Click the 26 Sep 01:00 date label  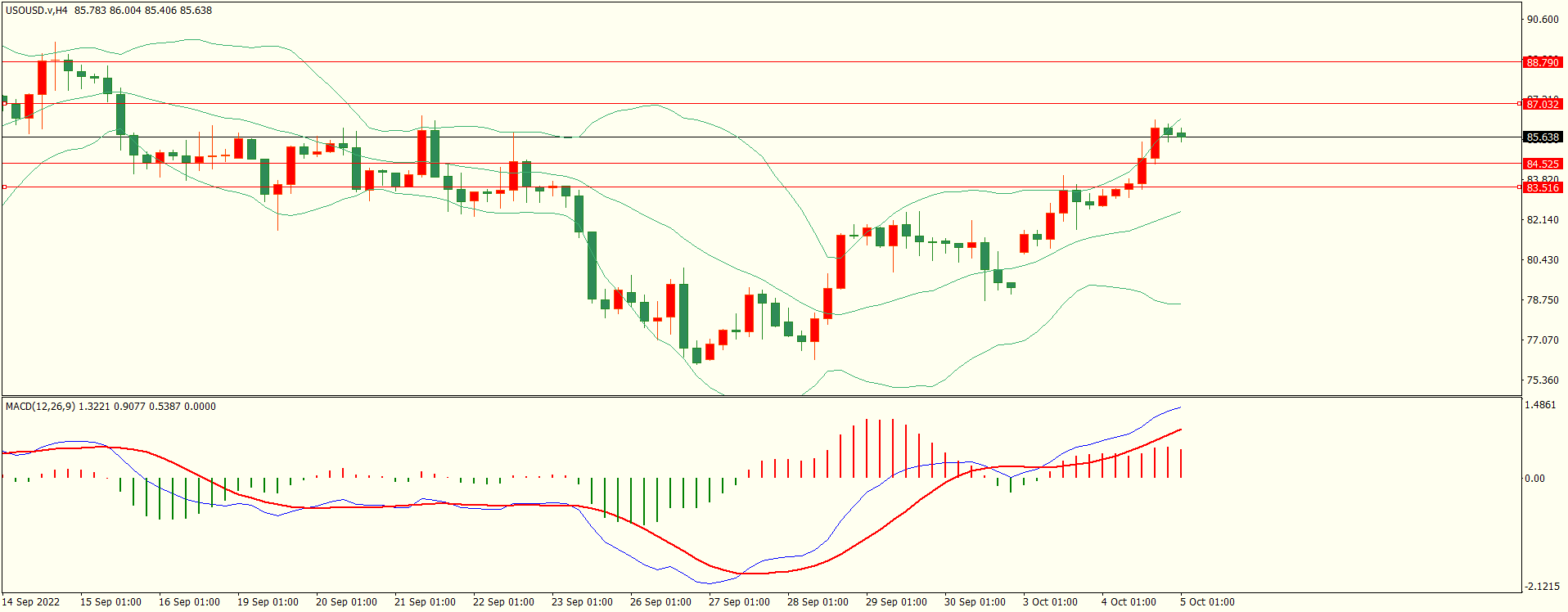click(x=660, y=602)
